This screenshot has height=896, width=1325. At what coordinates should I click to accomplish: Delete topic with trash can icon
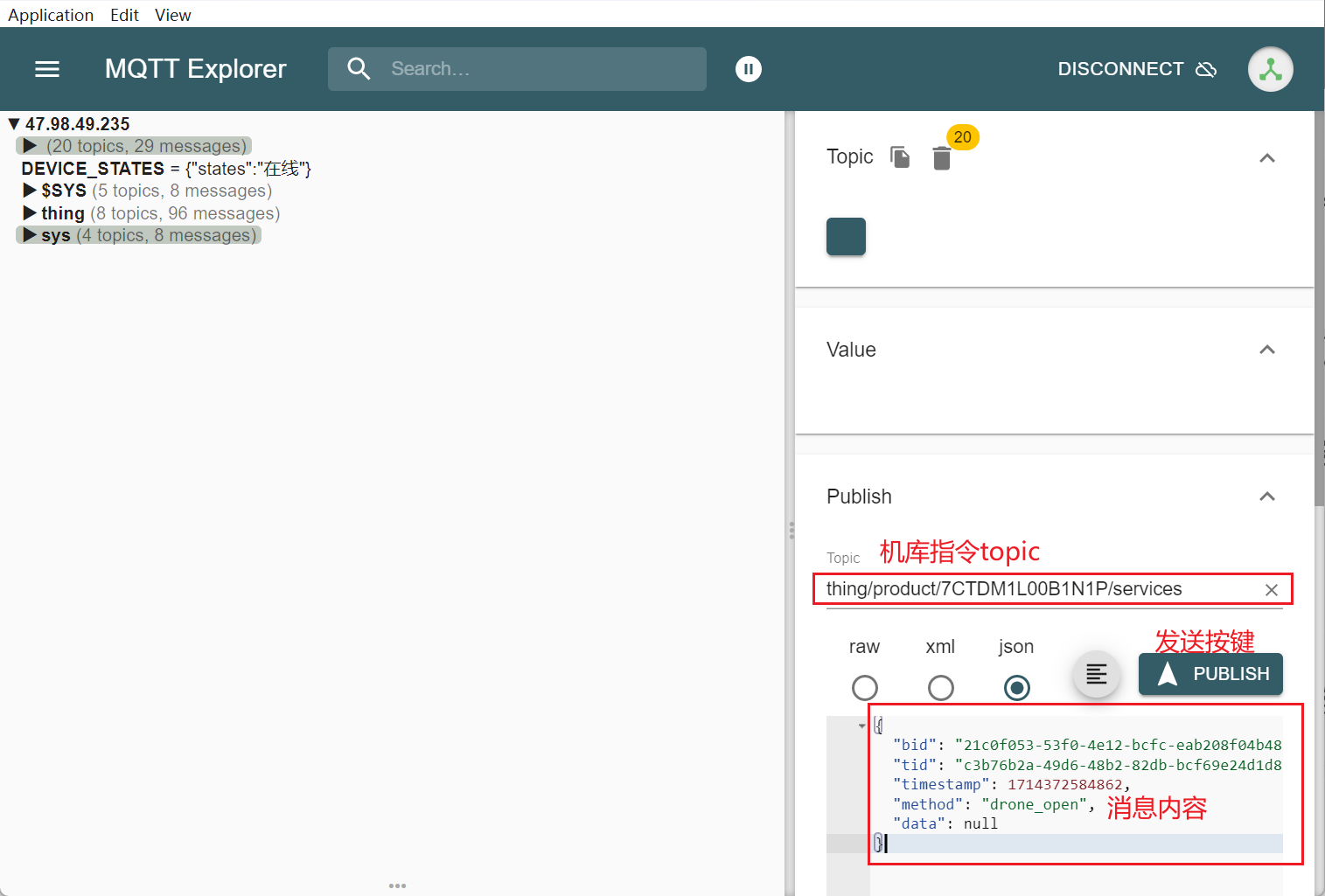pos(942,158)
